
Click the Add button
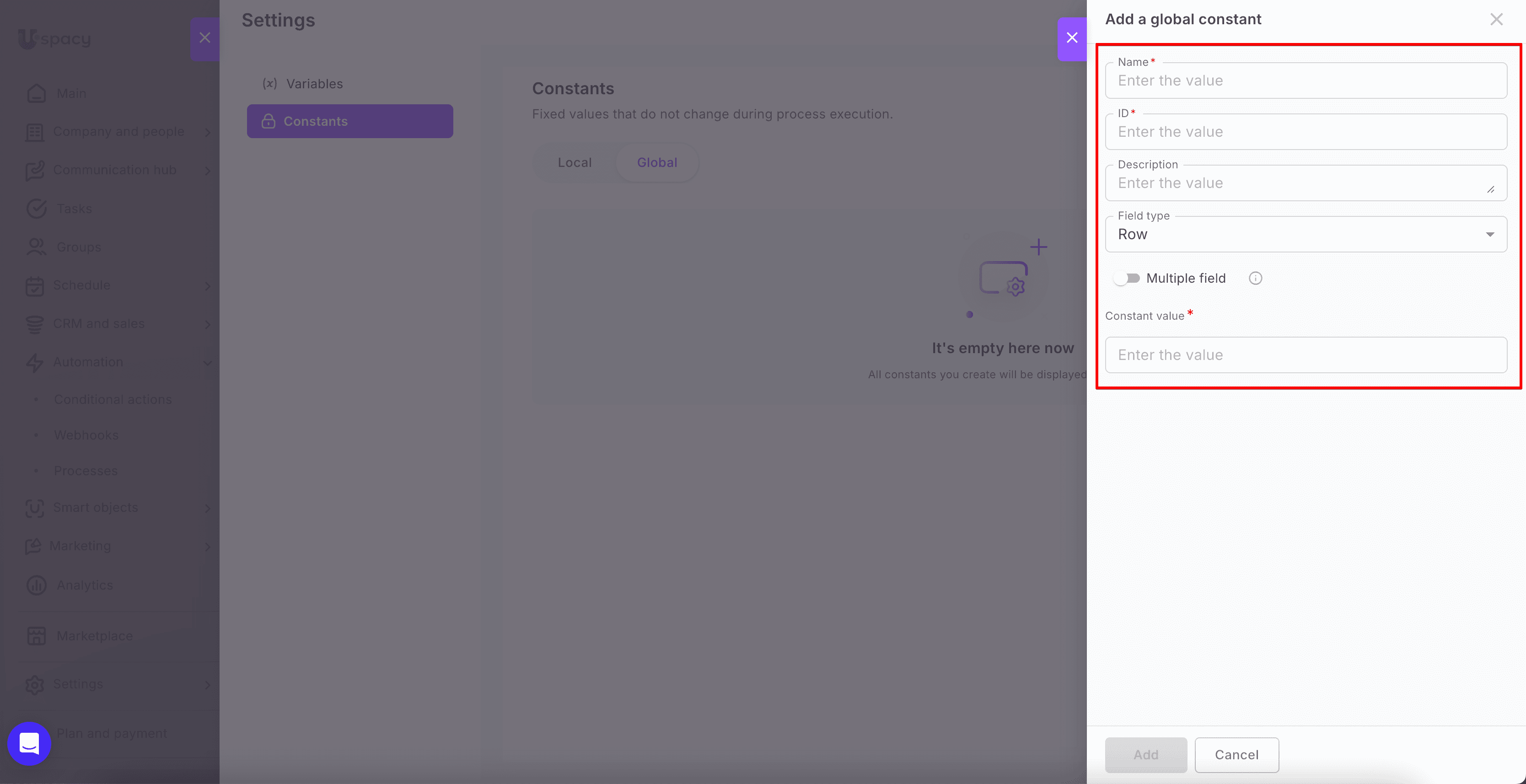[1146, 754]
